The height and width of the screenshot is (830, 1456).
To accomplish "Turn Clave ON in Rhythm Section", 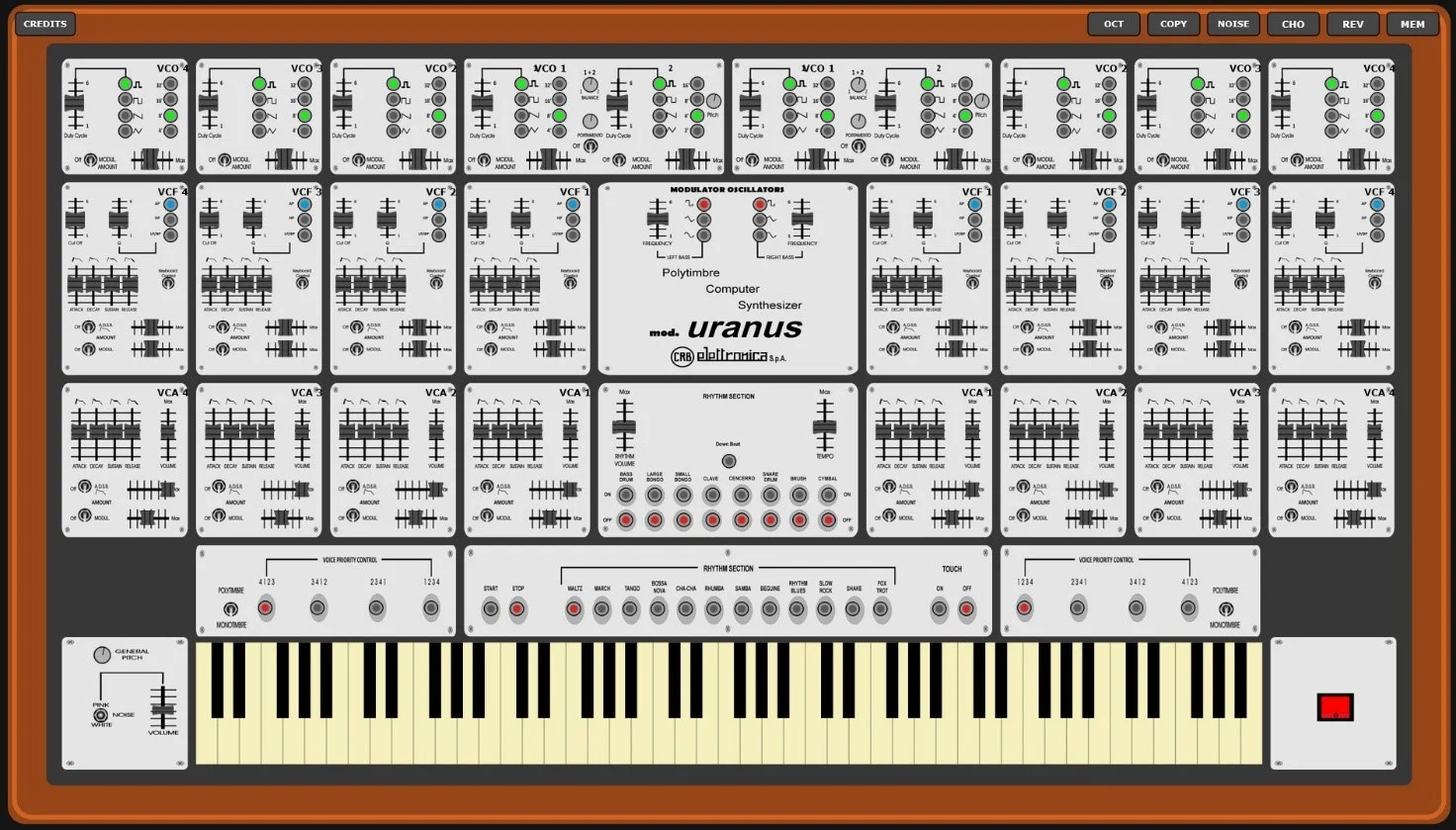I will (711, 495).
